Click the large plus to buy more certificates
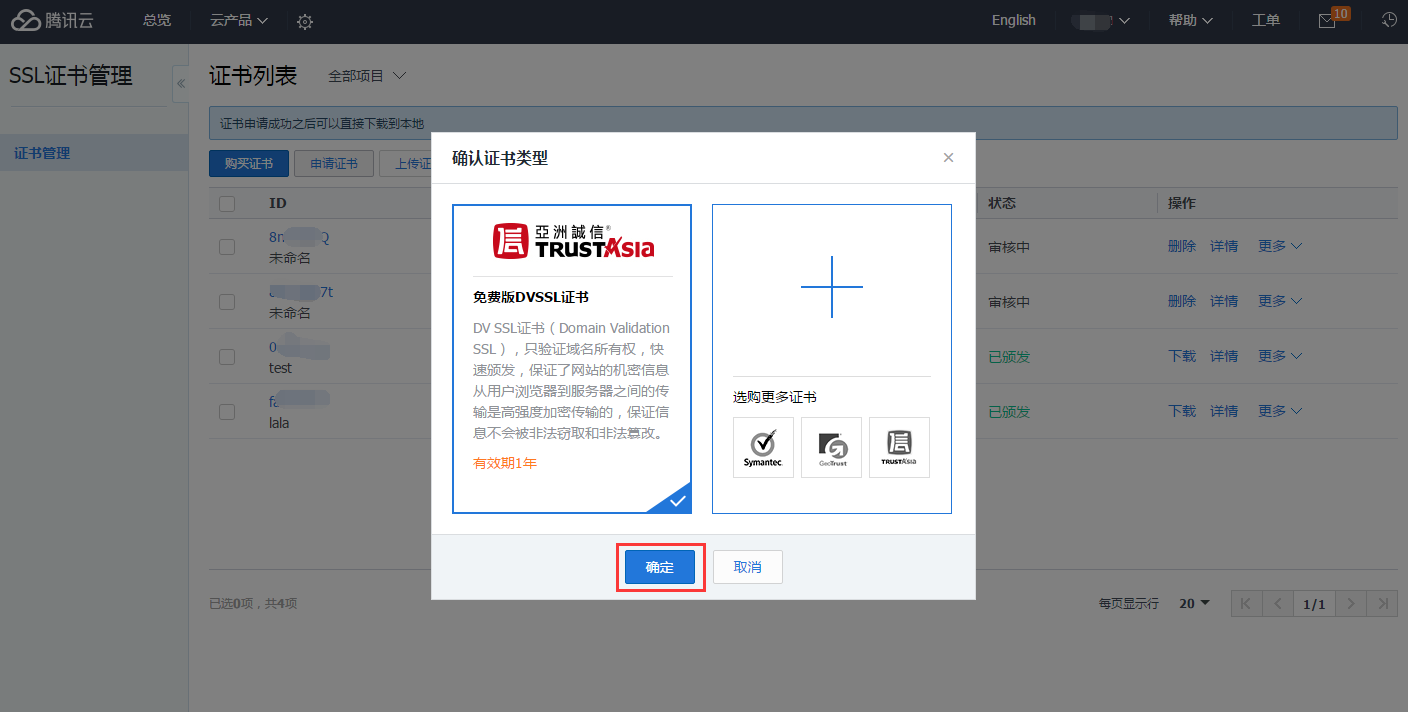 tap(831, 287)
